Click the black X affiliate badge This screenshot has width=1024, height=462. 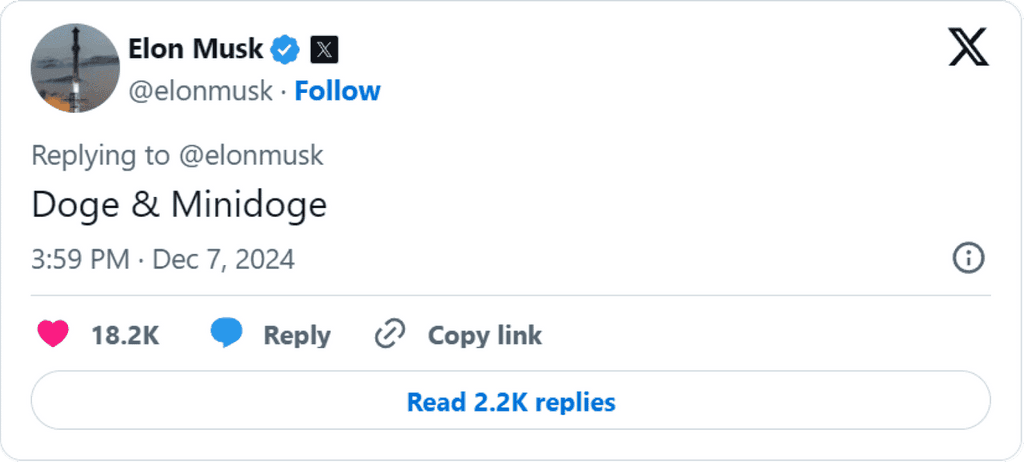[324, 50]
